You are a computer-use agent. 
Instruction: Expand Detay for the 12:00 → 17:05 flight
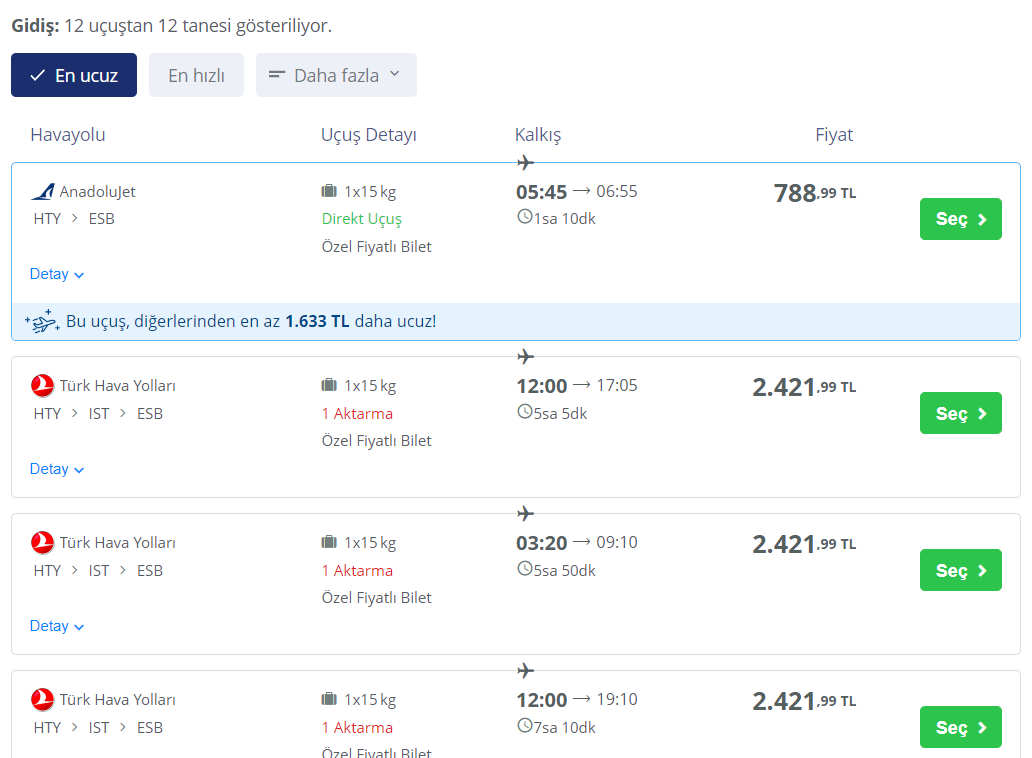click(x=57, y=469)
